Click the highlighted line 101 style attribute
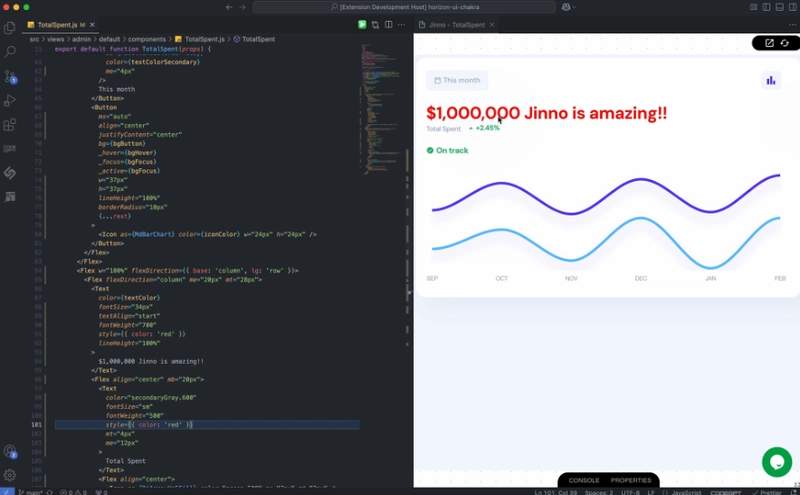 [149, 425]
